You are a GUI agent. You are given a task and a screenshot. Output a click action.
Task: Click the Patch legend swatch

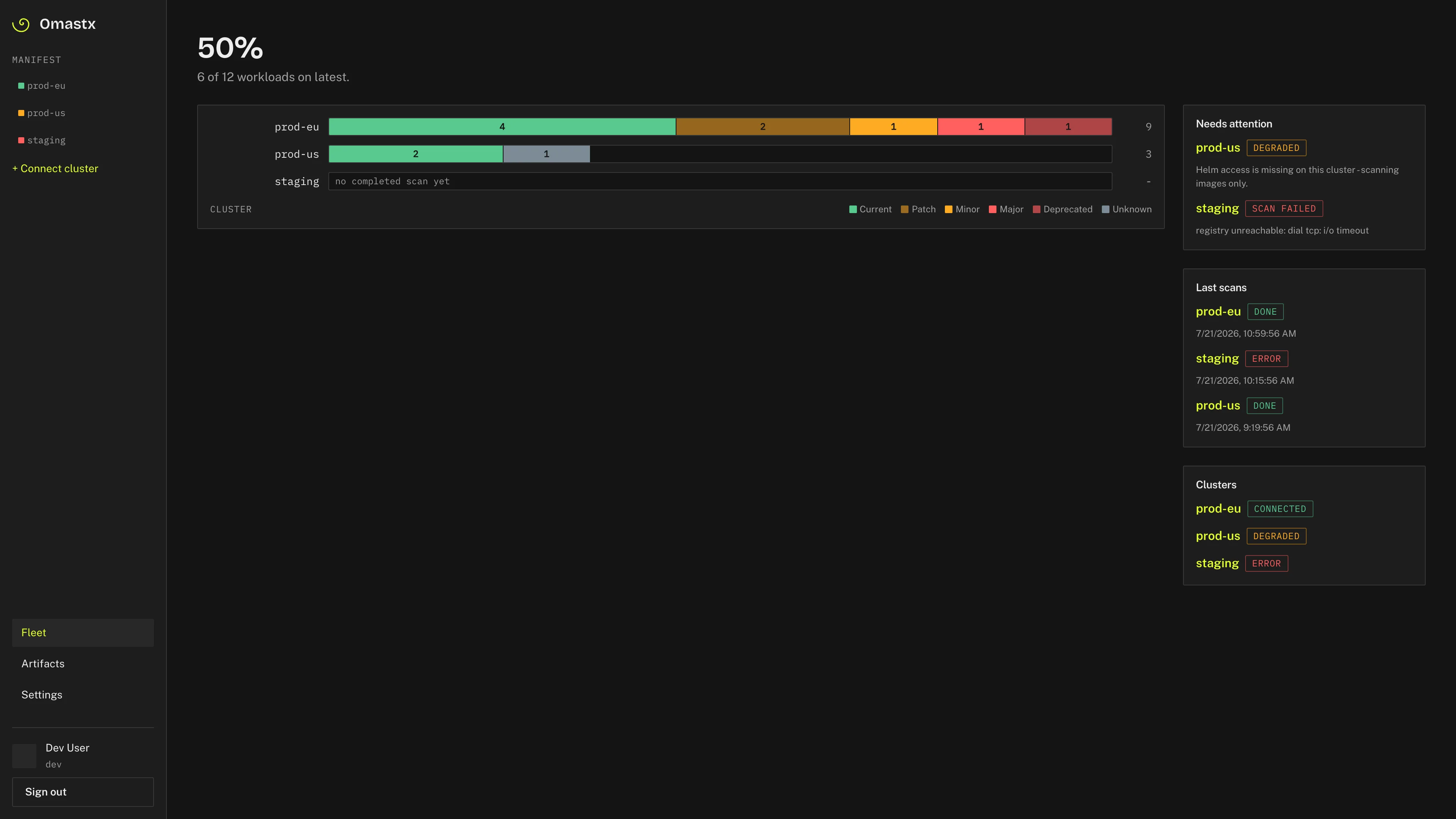[x=904, y=209]
